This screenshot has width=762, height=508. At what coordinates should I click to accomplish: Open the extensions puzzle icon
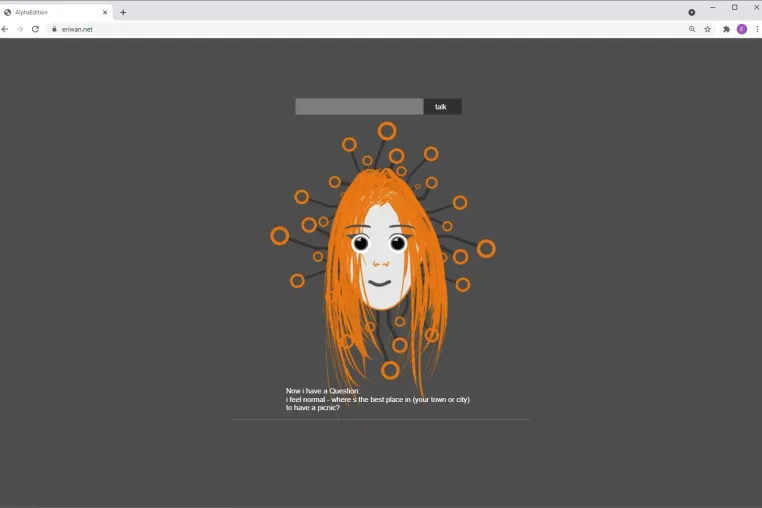pyautogui.click(x=727, y=29)
